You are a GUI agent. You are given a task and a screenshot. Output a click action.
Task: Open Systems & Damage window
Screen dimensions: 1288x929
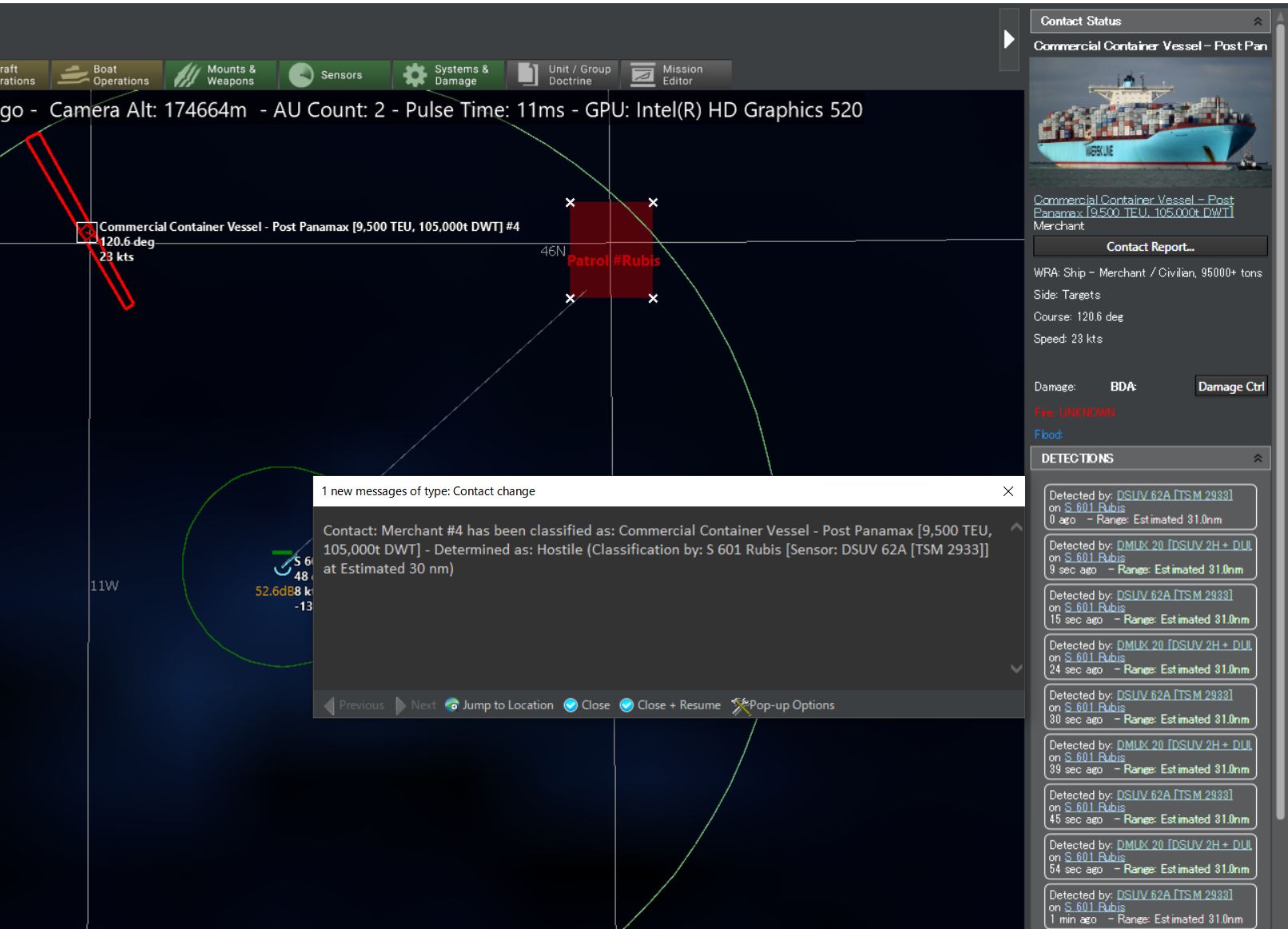tap(448, 75)
